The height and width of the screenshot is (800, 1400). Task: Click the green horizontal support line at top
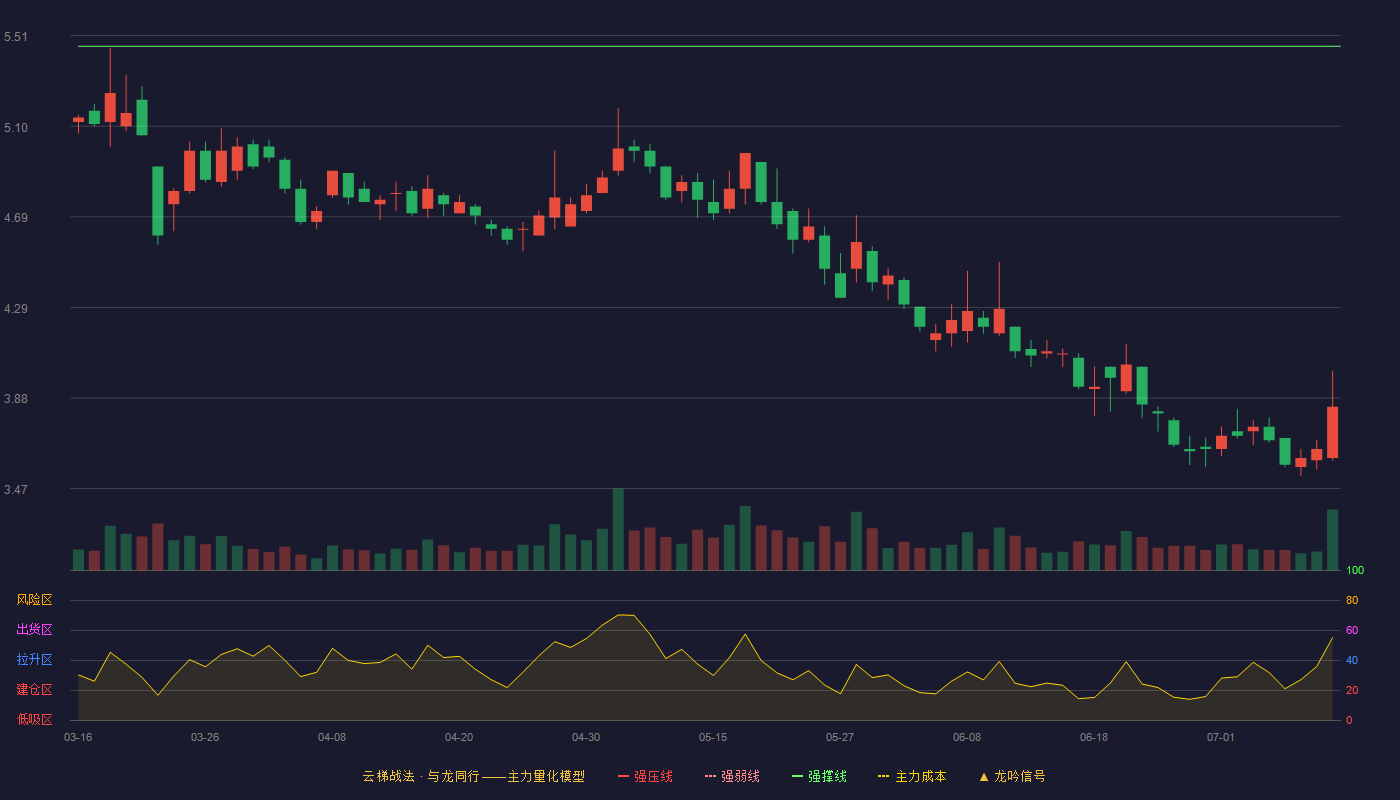pyautogui.click(x=709, y=46)
